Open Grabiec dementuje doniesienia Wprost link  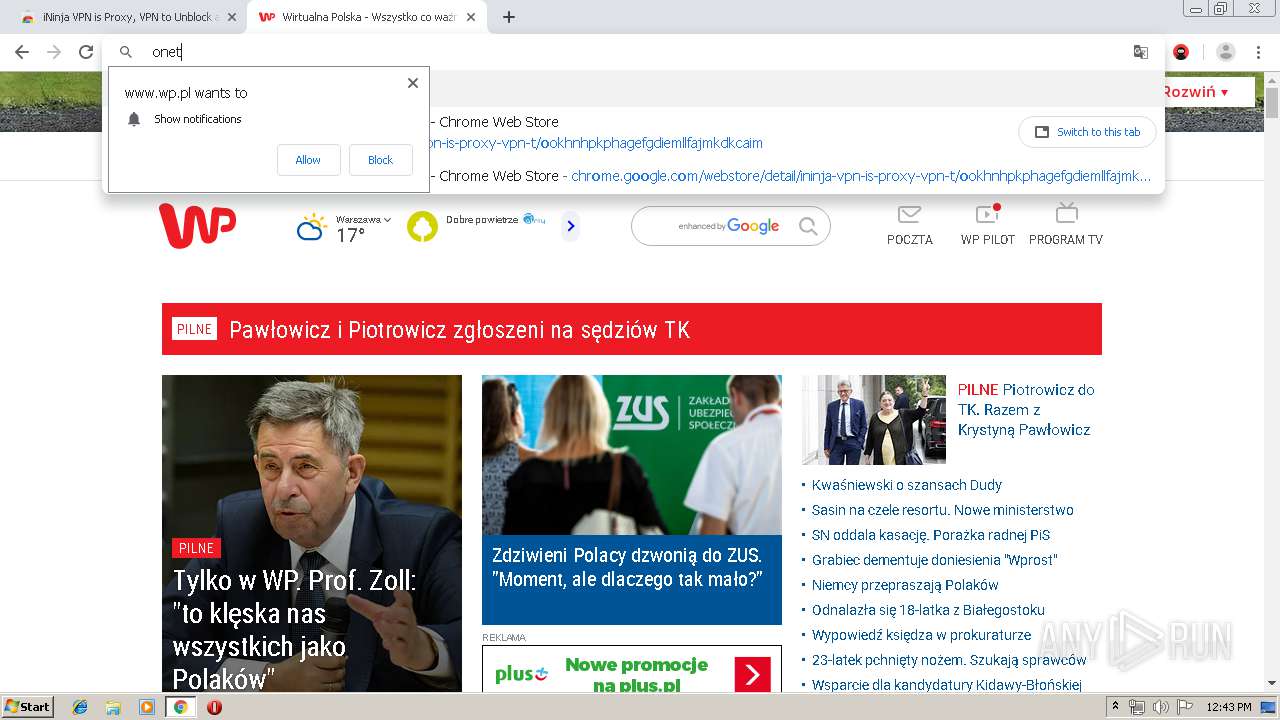pyautogui.click(x=935, y=560)
